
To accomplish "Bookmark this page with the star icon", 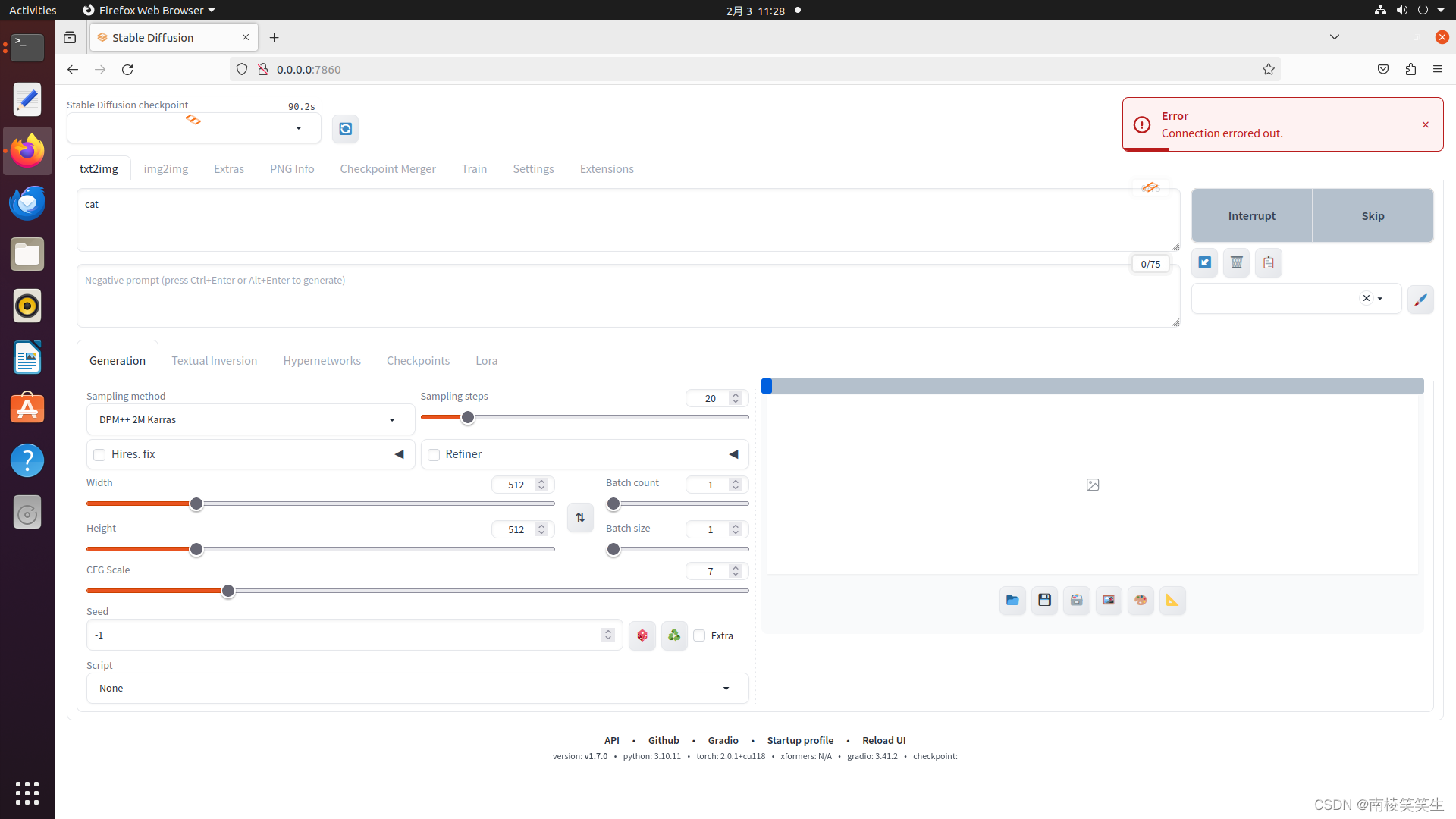I will pyautogui.click(x=1269, y=69).
